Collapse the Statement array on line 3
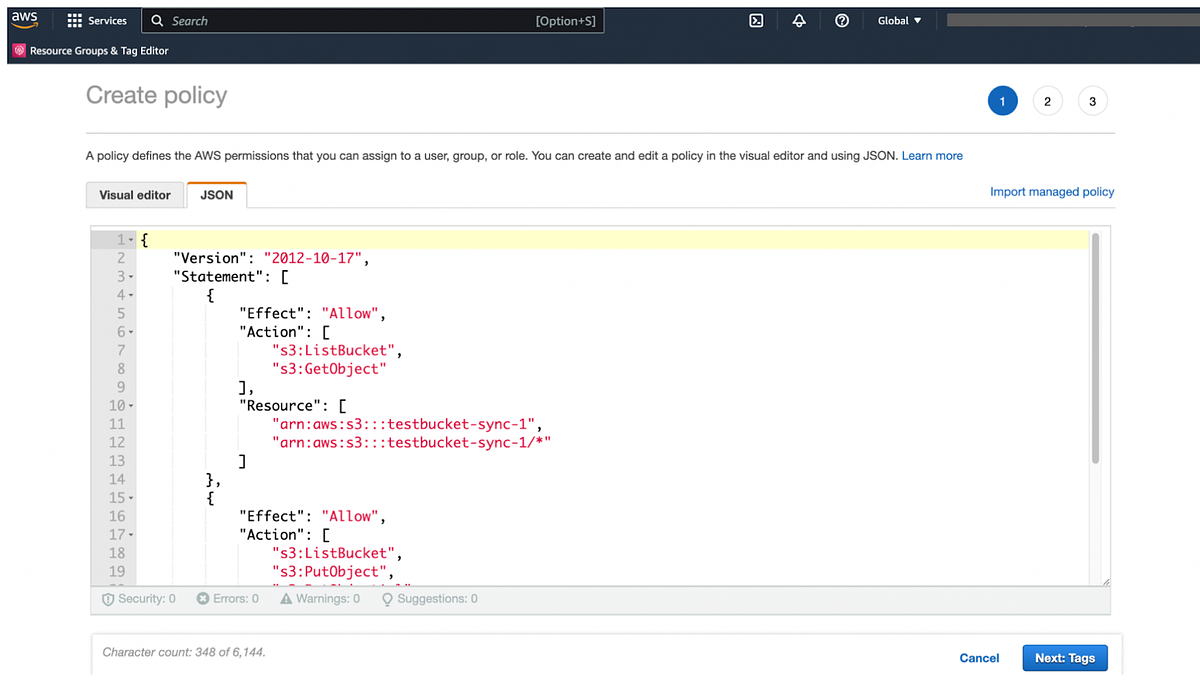This screenshot has height=682, width=1200. click(x=129, y=276)
